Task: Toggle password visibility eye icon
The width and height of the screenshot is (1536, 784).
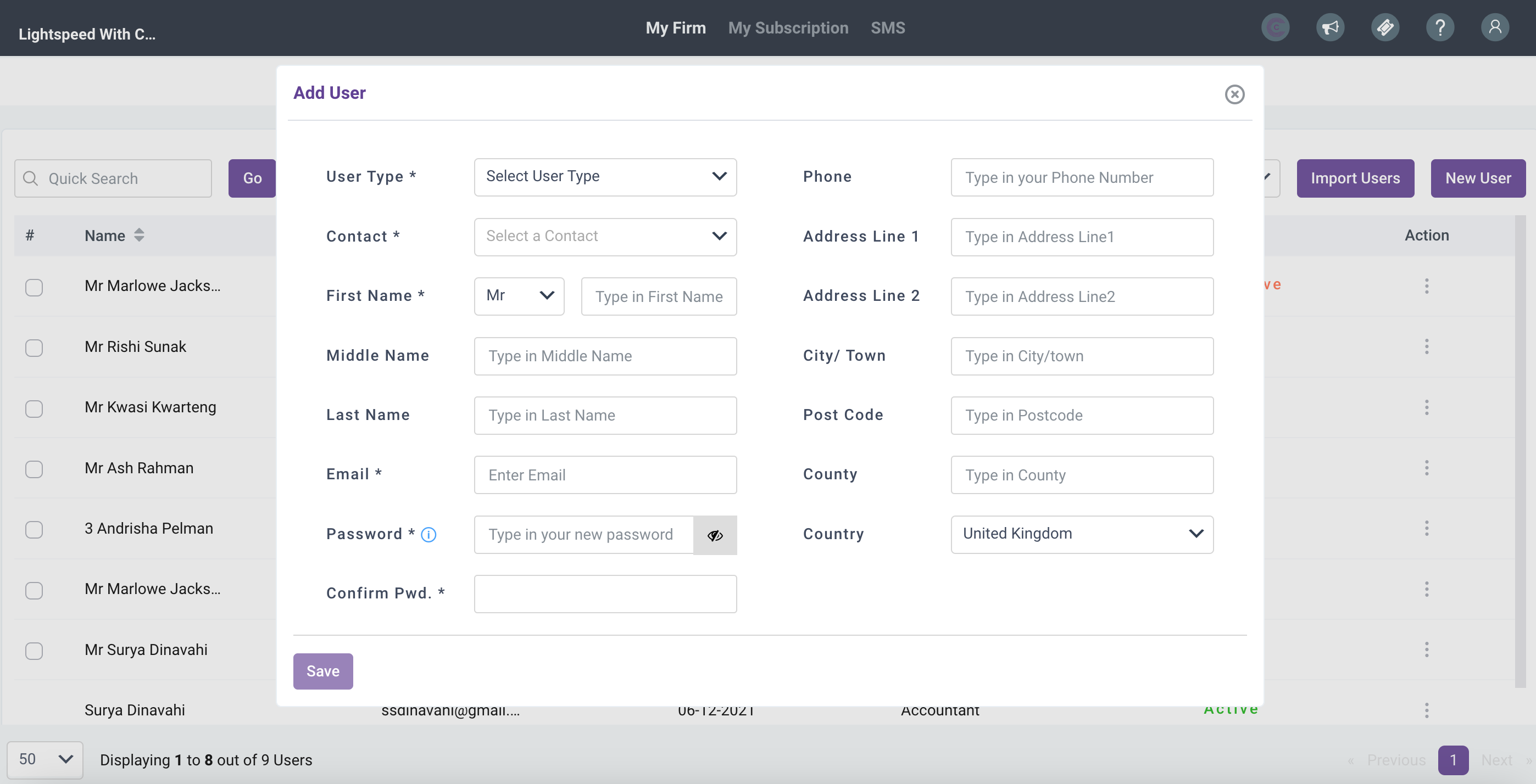Action: tap(715, 535)
